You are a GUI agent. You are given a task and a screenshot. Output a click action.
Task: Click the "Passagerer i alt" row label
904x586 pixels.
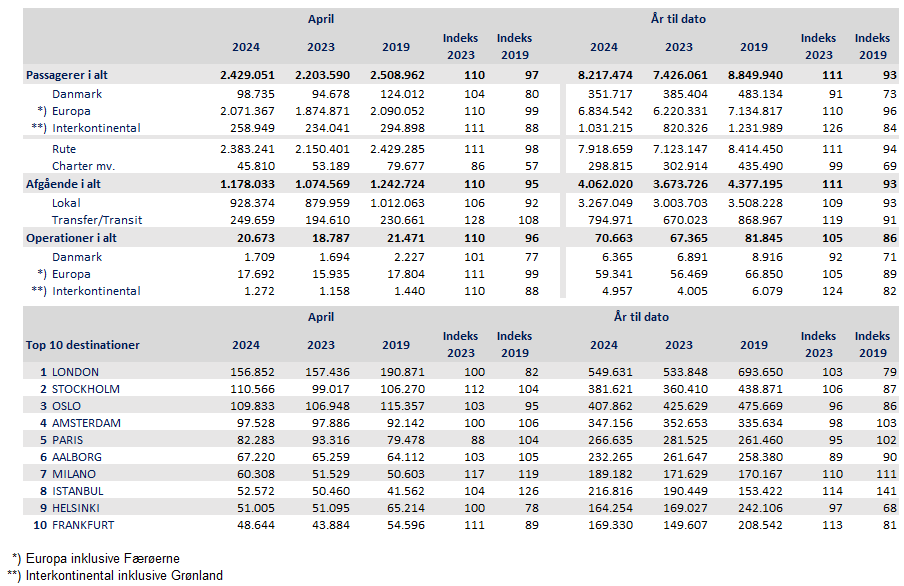tap(75, 75)
